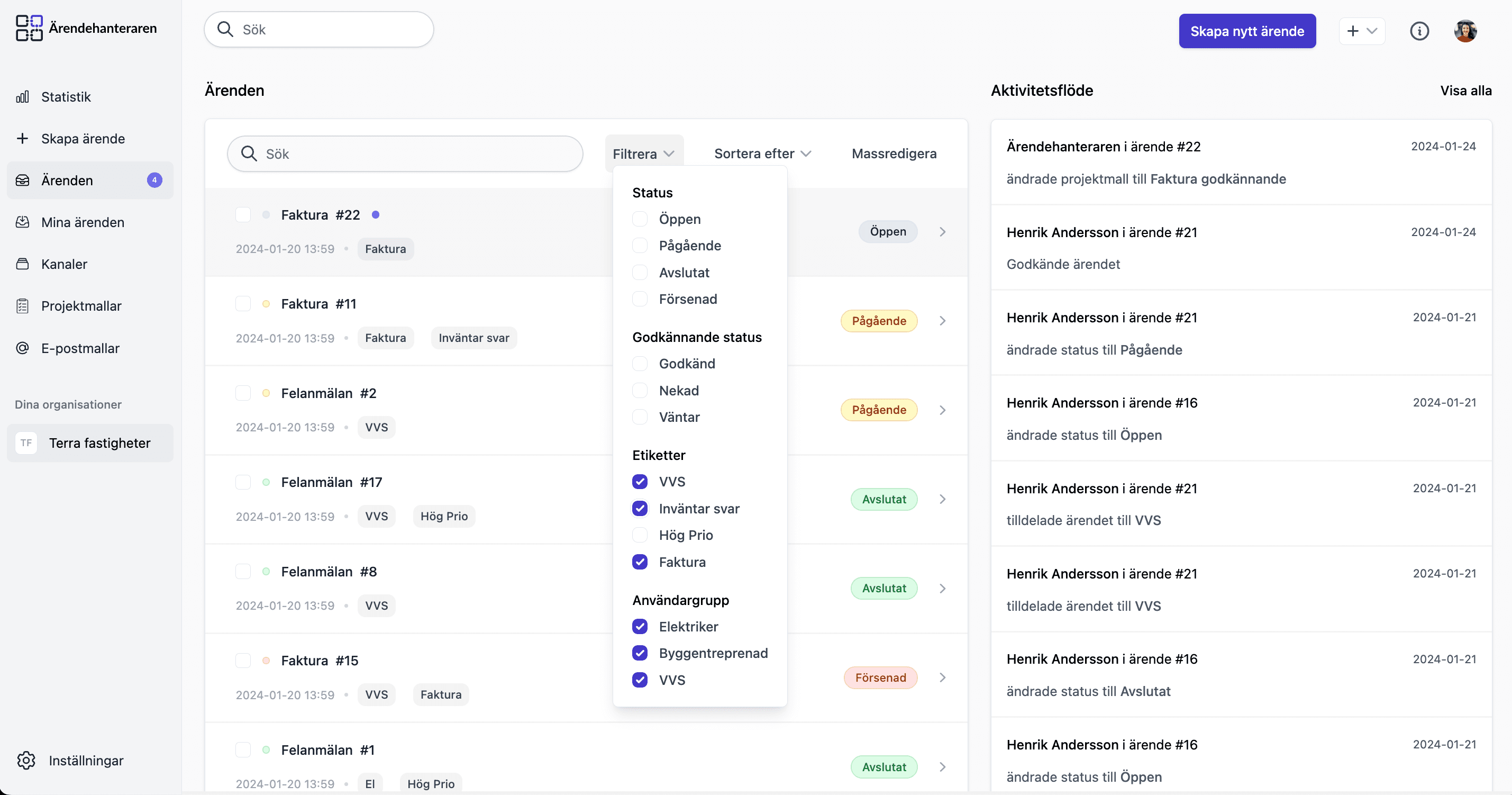The width and height of the screenshot is (1512, 795).
Task: Click the info circle icon
Action: [x=1419, y=31]
